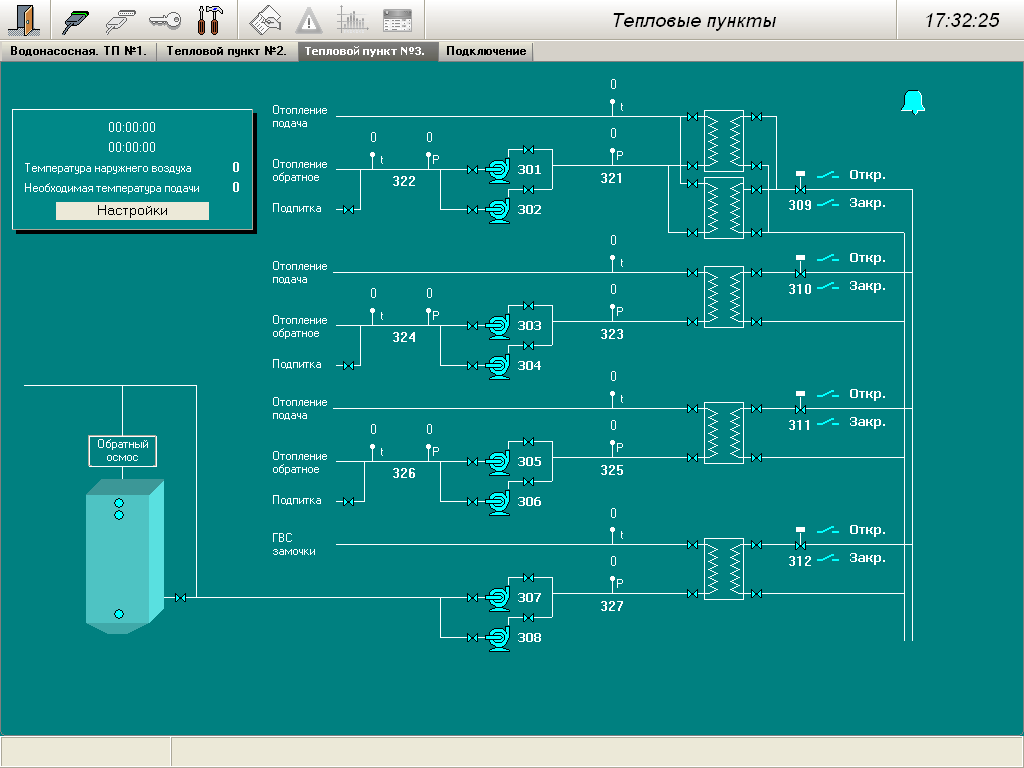
Task: Open the Подключение tab
Action: 486,51
